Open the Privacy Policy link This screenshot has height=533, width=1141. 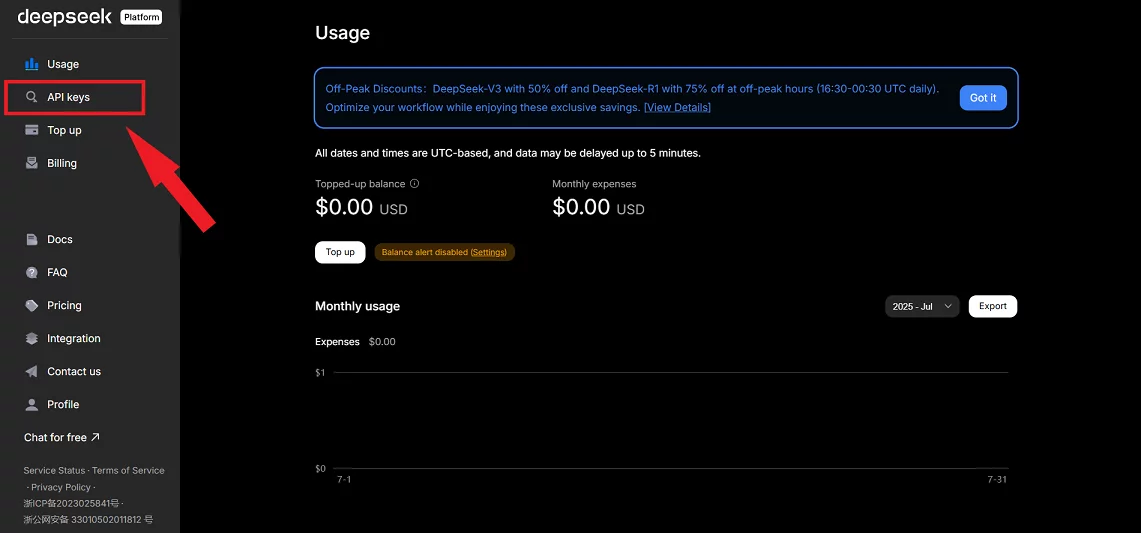pyautogui.click(x=61, y=487)
